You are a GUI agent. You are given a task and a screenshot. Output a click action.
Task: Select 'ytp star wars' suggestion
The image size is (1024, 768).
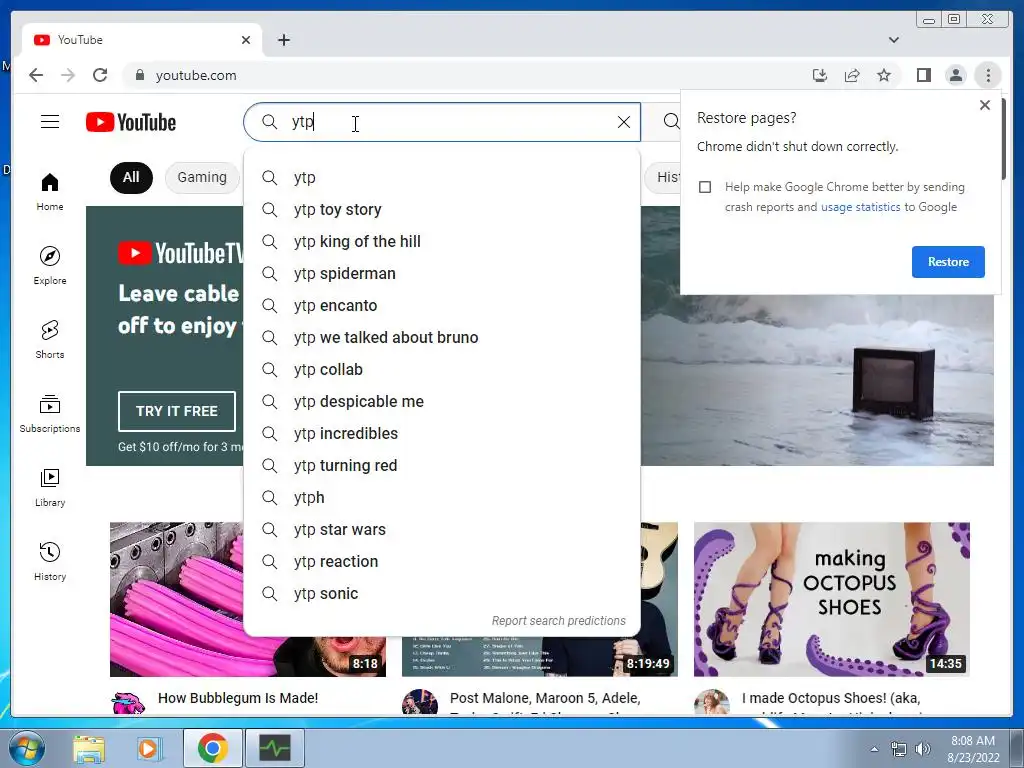pyautogui.click(x=441, y=530)
